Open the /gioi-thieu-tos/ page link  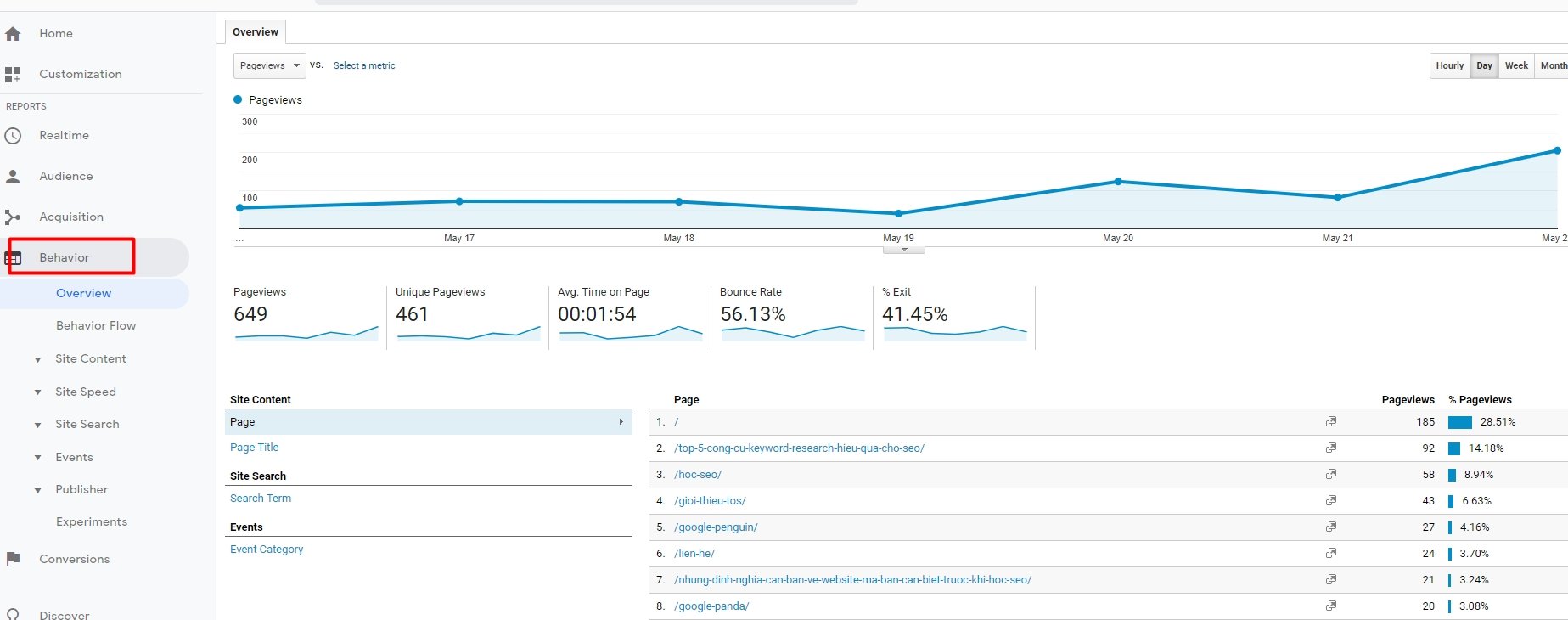pyautogui.click(x=710, y=501)
